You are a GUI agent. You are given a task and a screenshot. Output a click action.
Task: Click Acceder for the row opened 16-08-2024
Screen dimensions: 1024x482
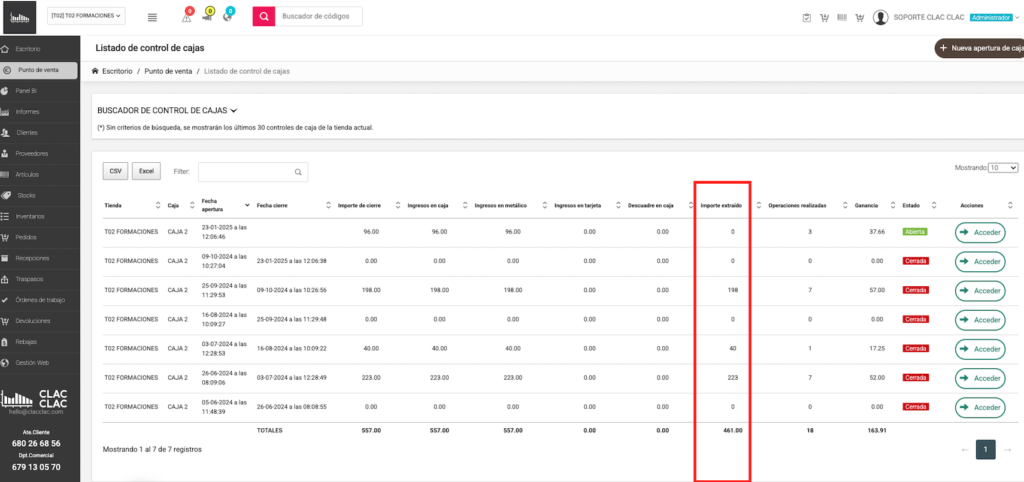pyautogui.click(x=980, y=320)
